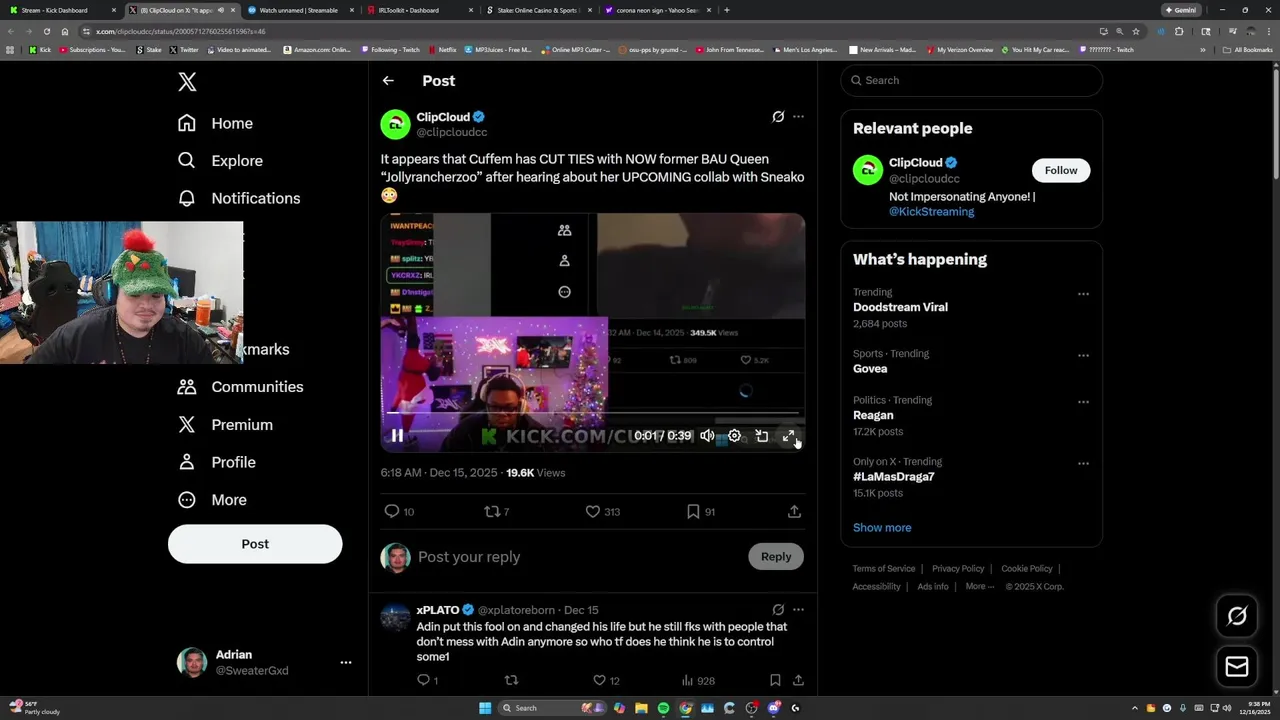Open more options for Reagan trend
Image resolution: width=1280 pixels, height=720 pixels.
[x=1083, y=402]
